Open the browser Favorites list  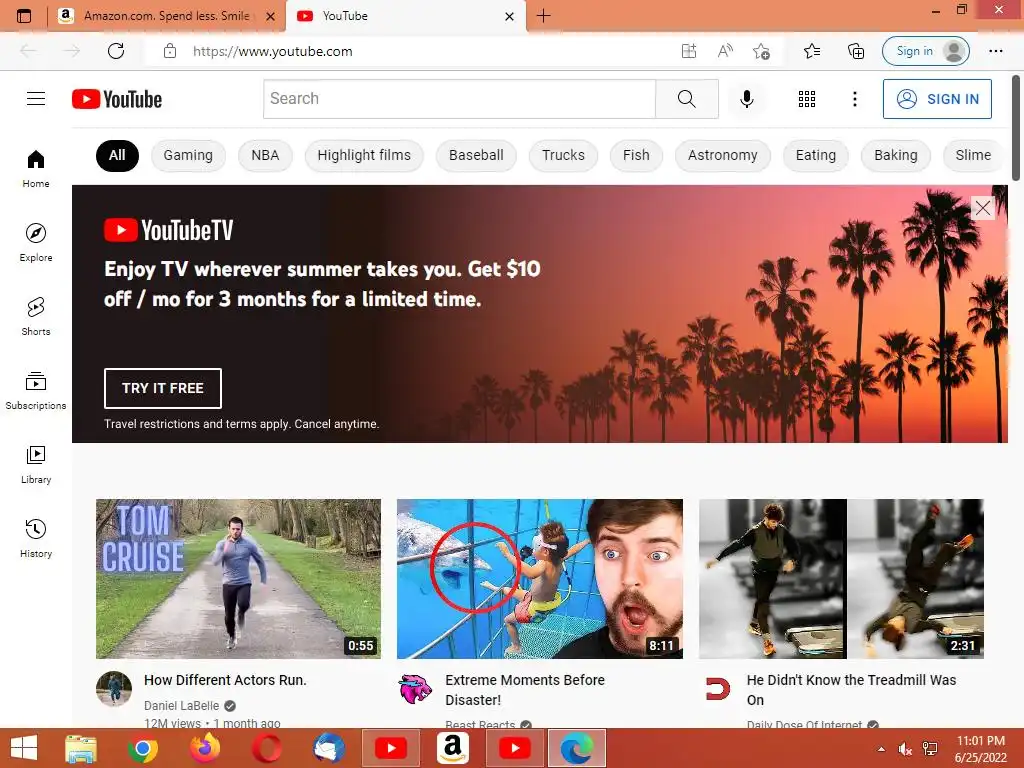click(812, 51)
